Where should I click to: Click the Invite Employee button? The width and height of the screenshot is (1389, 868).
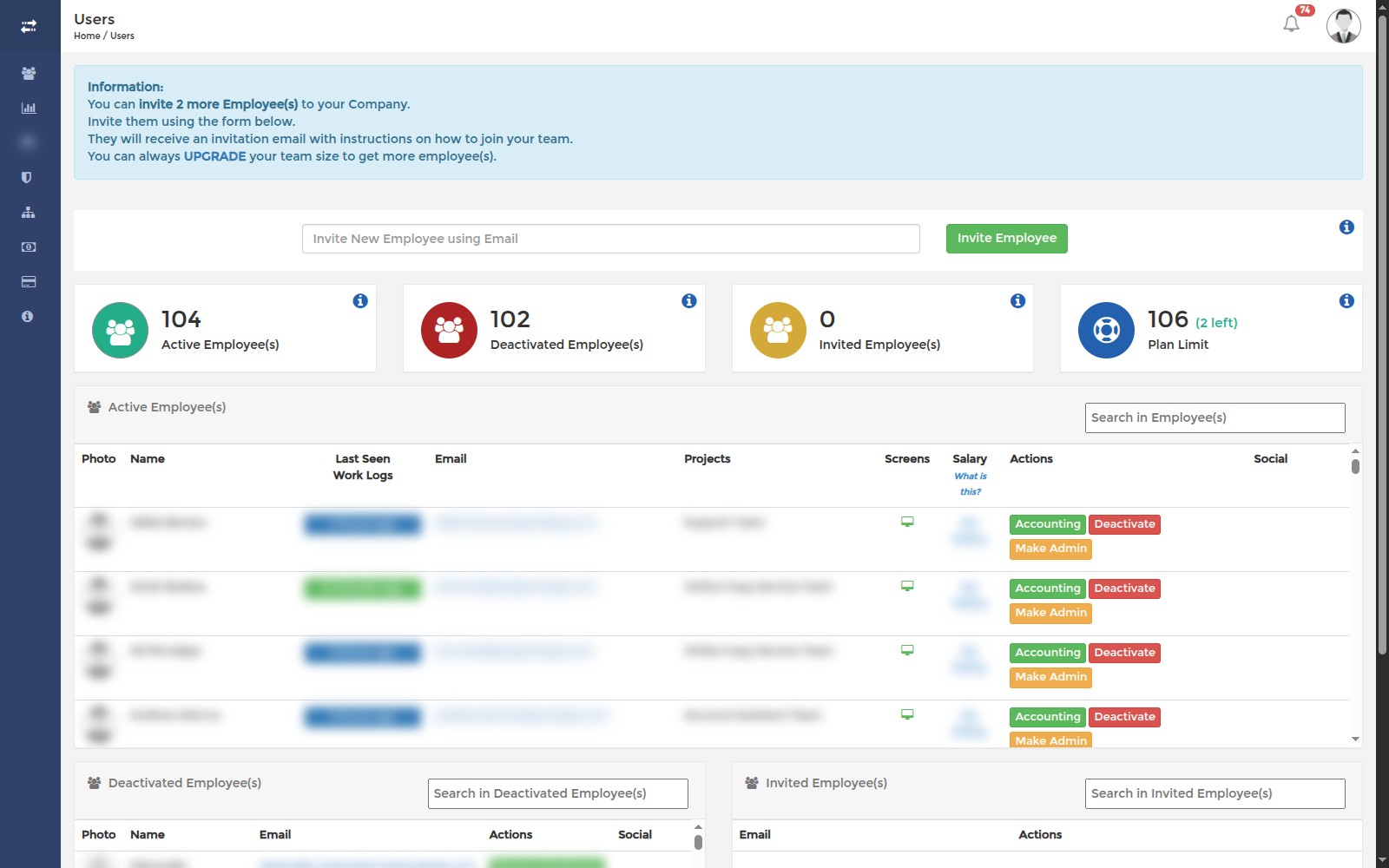click(1007, 239)
